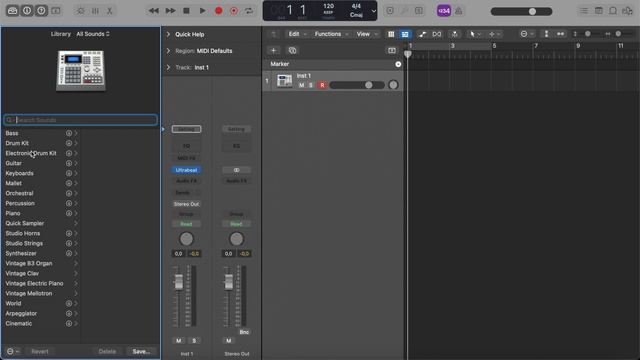
Task: Open the Media Browsers icon
Action: pos(627,11)
